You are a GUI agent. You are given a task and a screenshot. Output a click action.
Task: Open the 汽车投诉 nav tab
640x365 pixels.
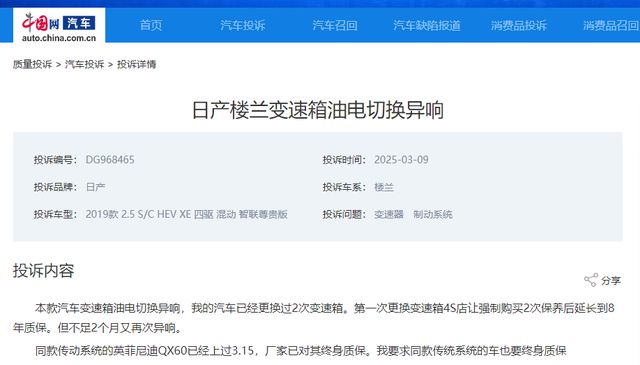(x=243, y=25)
